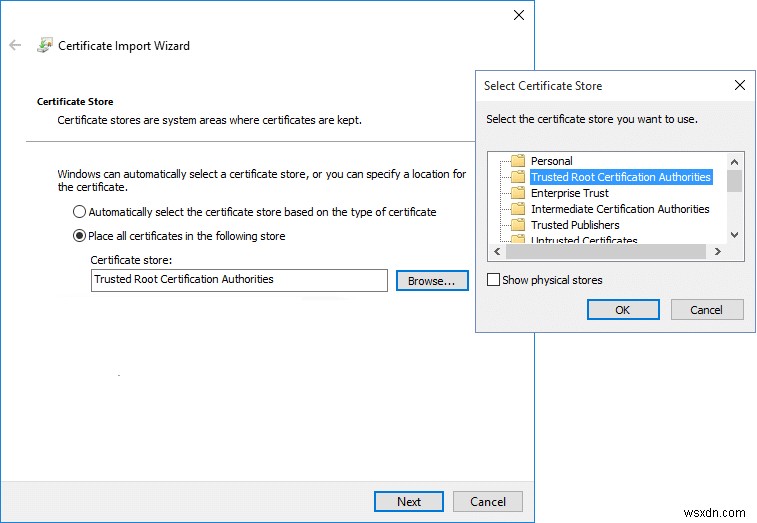Click the Enterprise Trust folder icon
Viewport: 757px width, 523px height.
(518, 193)
